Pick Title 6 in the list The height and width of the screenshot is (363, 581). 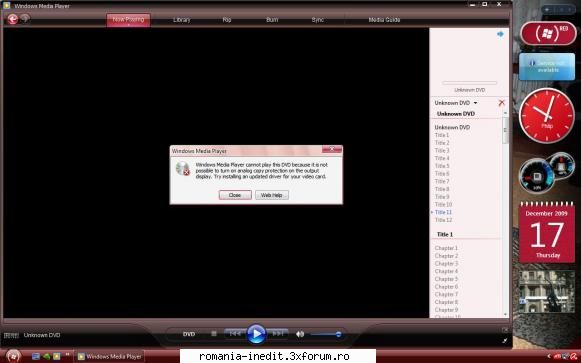tap(442, 174)
